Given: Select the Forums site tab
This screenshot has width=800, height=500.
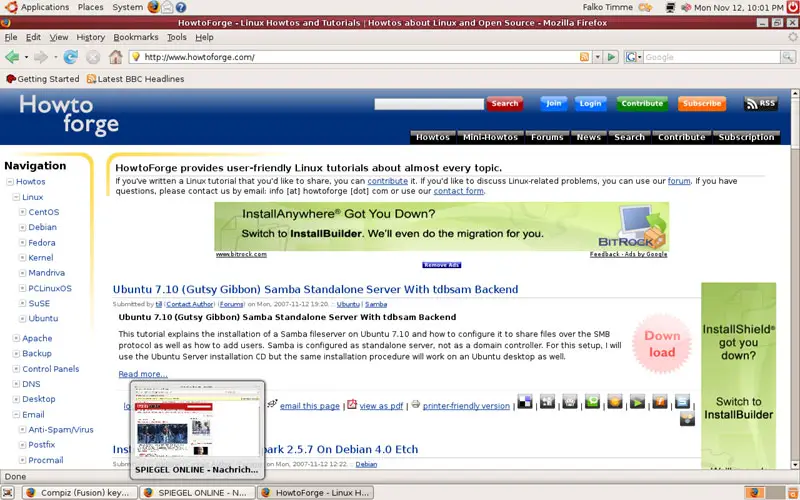Looking at the screenshot, I should [547, 137].
